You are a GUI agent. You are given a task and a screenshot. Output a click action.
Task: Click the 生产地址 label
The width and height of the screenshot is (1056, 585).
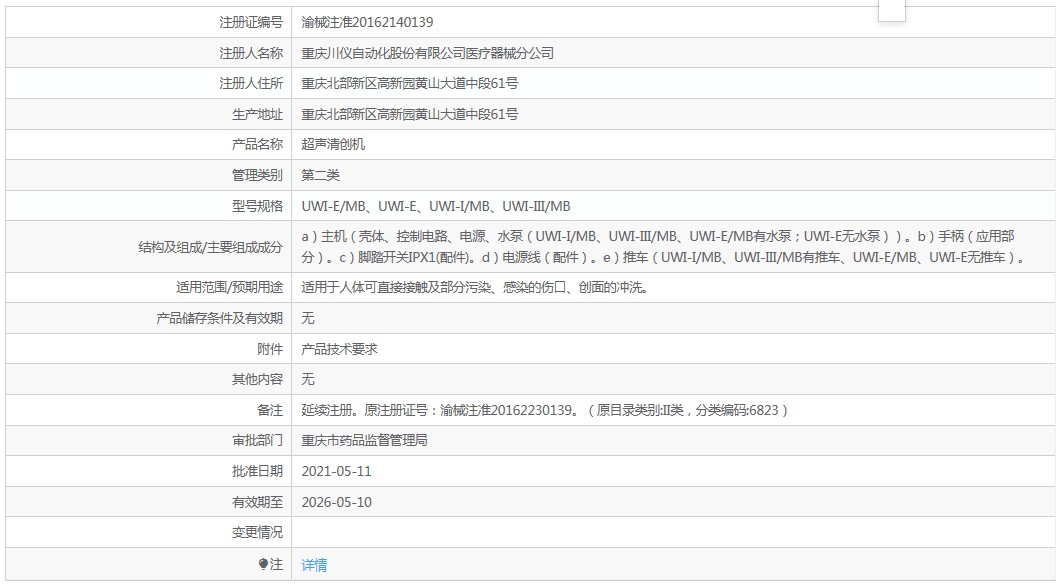(x=257, y=114)
